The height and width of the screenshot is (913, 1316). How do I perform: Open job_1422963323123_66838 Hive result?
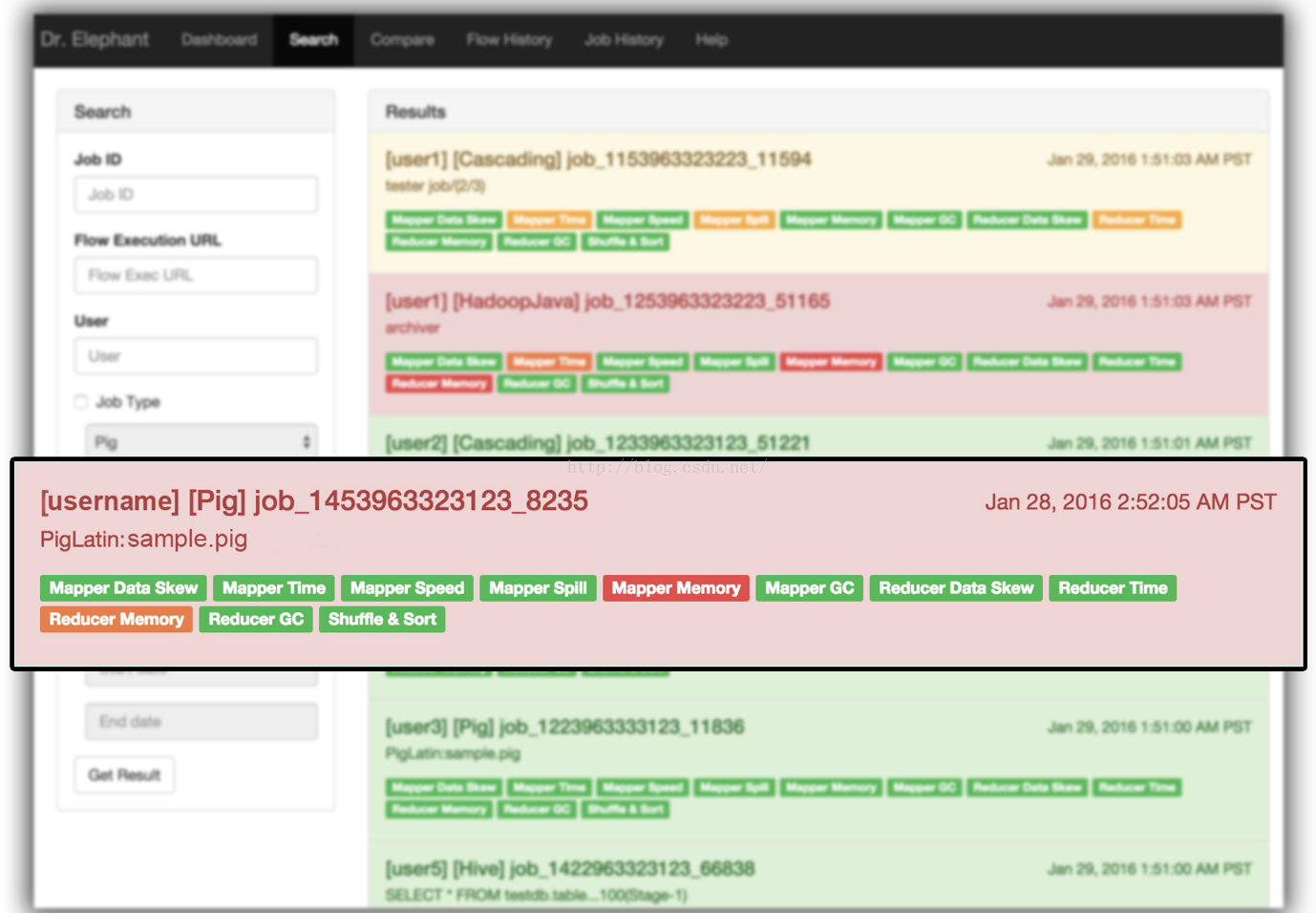pyautogui.click(x=570, y=869)
